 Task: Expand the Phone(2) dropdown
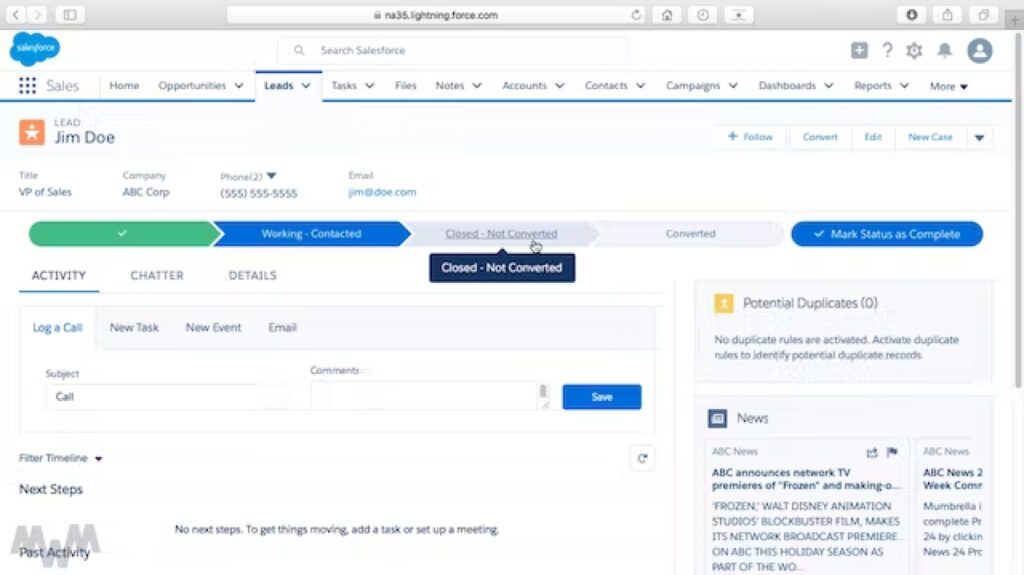[x=272, y=176]
